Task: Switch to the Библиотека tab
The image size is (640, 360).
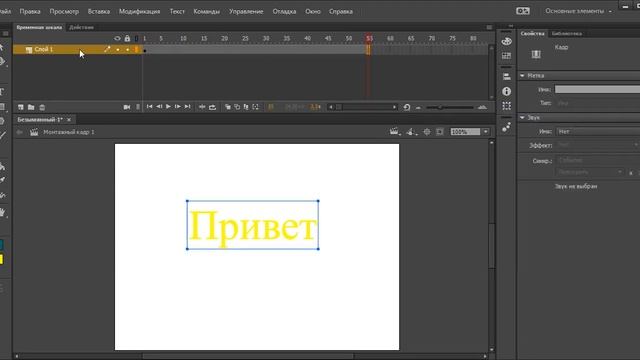Action: (567, 33)
